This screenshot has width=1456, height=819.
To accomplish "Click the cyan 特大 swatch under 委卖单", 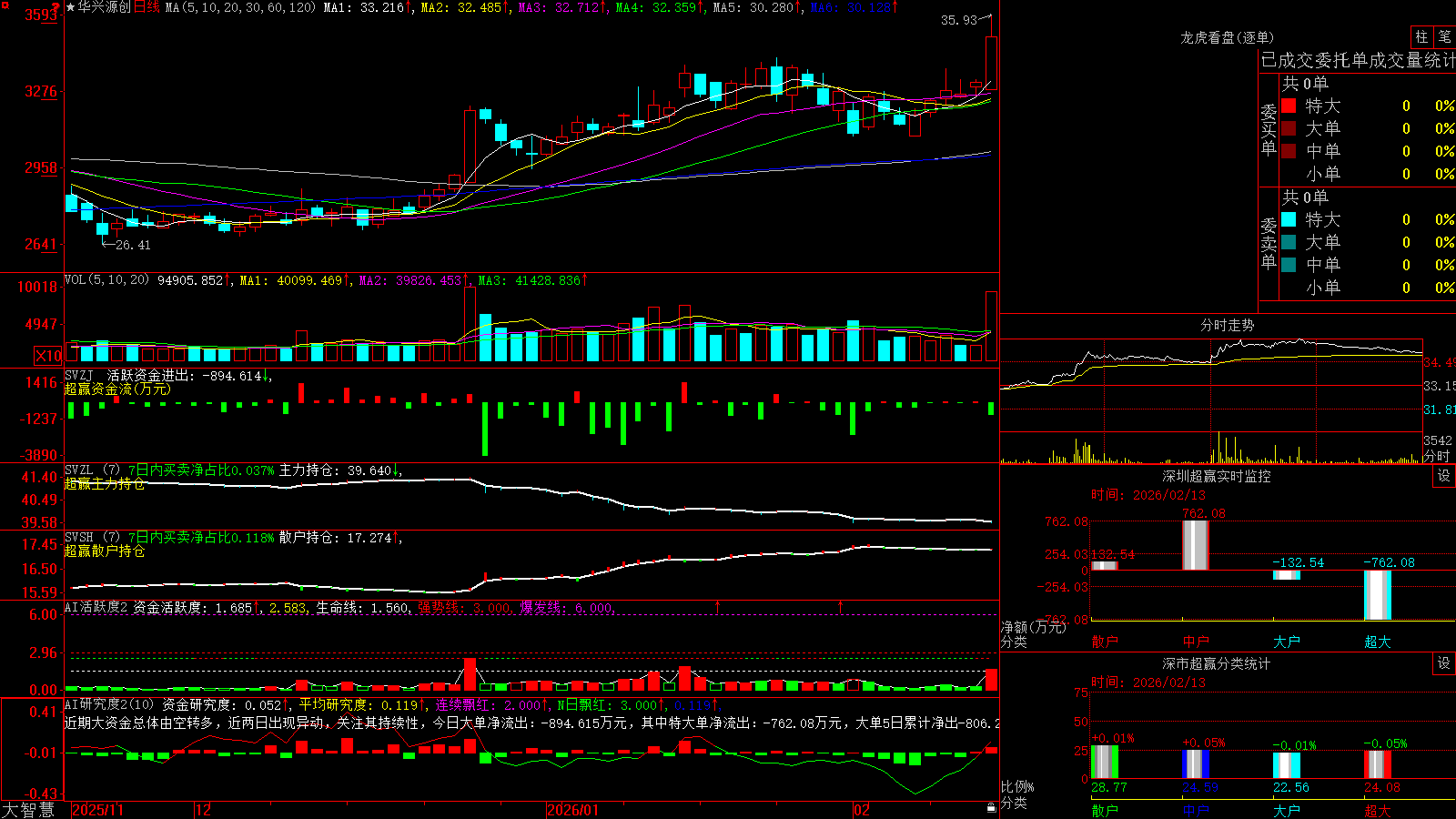I will 1289,219.
